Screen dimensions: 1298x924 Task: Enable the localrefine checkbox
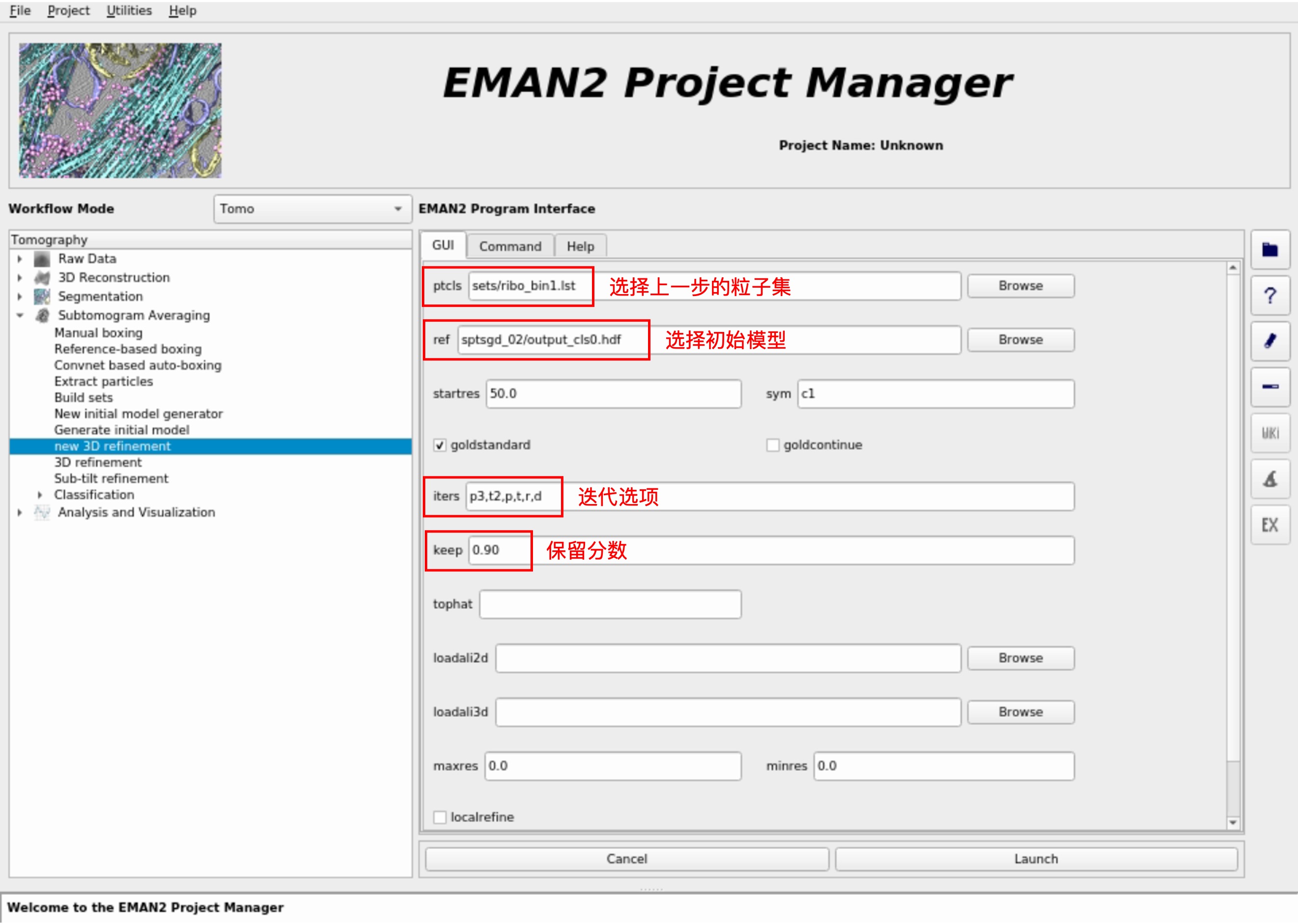440,817
